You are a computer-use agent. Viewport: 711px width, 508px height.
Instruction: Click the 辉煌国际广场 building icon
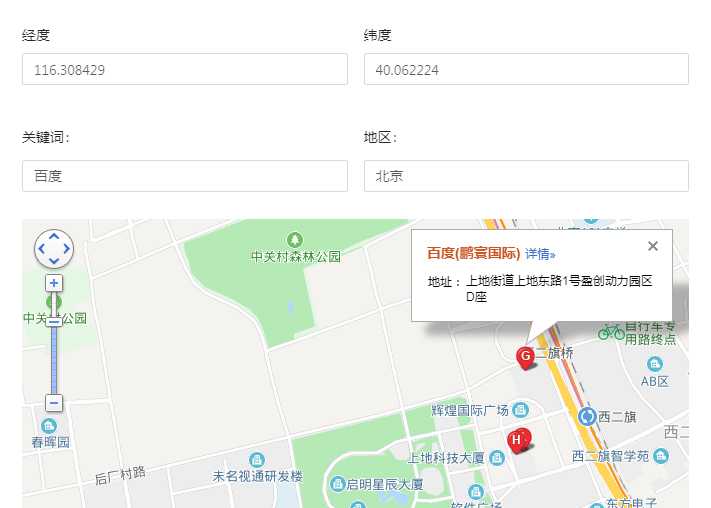[x=520, y=410]
